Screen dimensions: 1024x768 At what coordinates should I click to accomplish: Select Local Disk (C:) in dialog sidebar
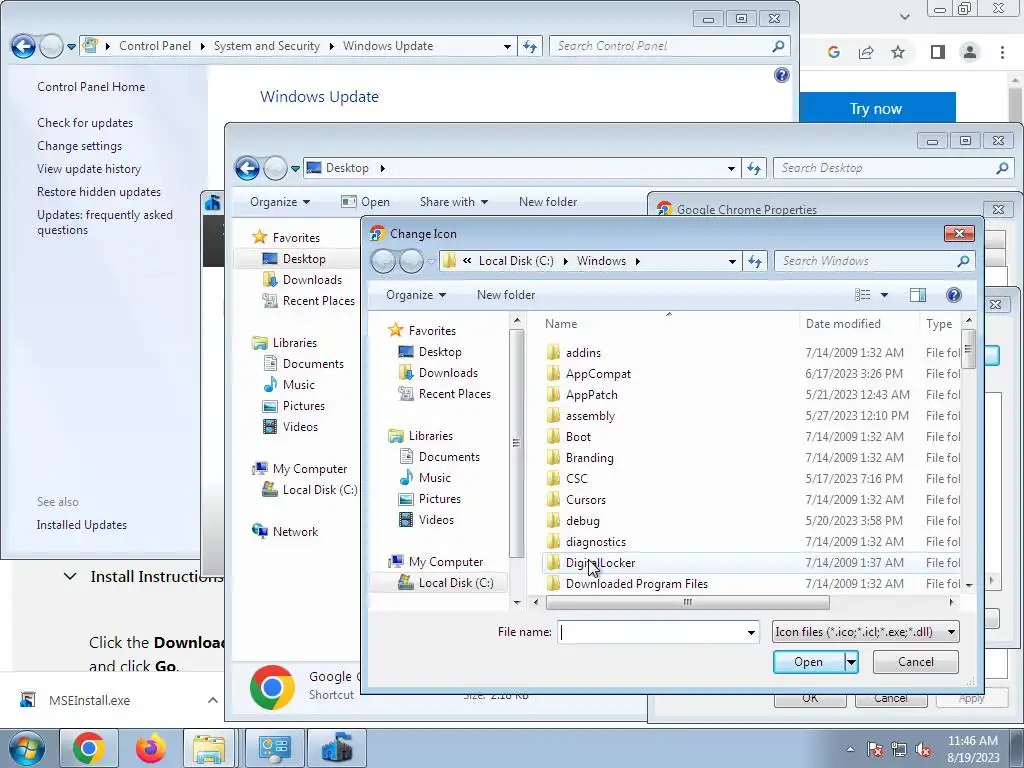pos(447,583)
